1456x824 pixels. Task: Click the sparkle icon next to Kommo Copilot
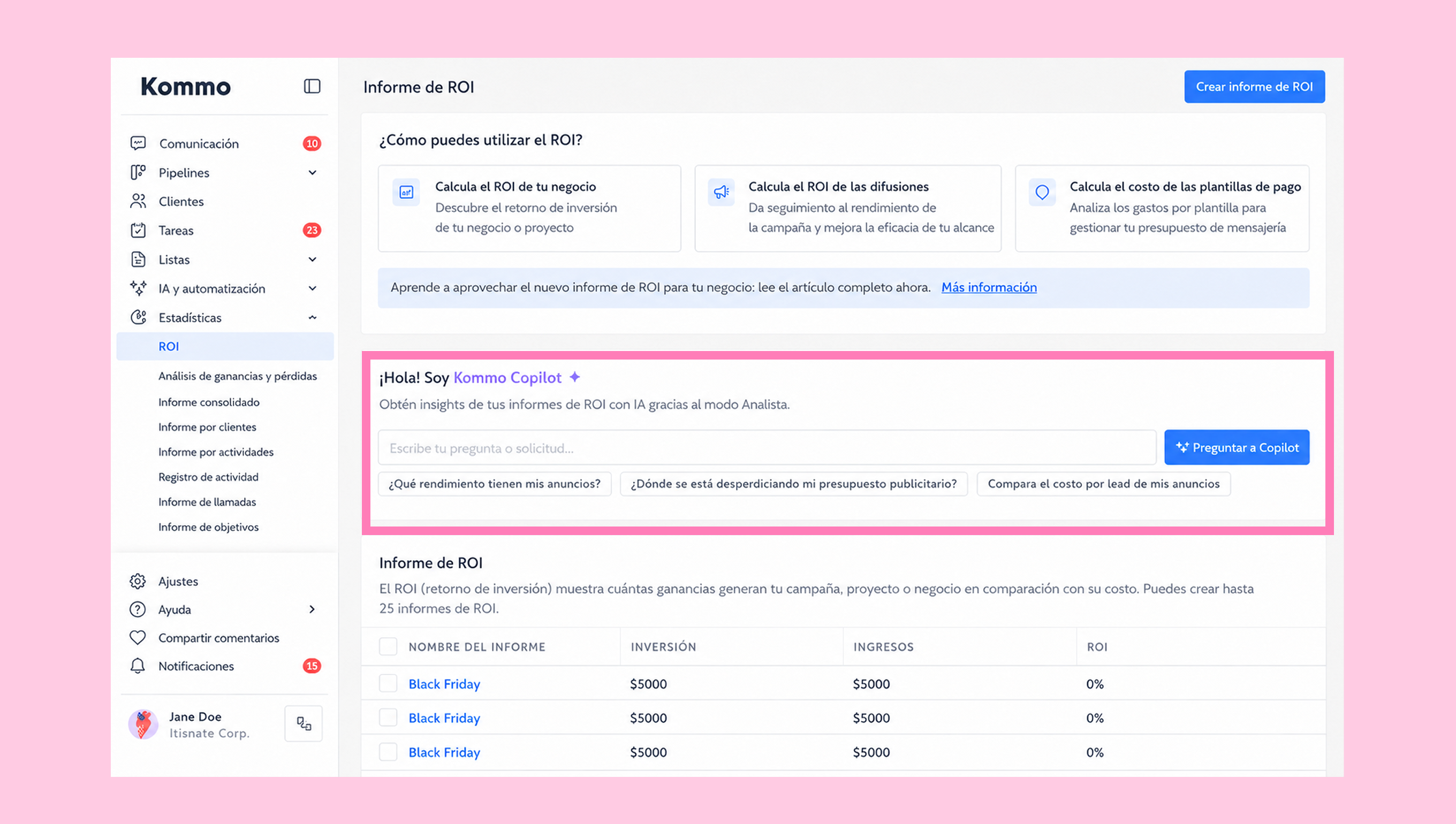574,377
